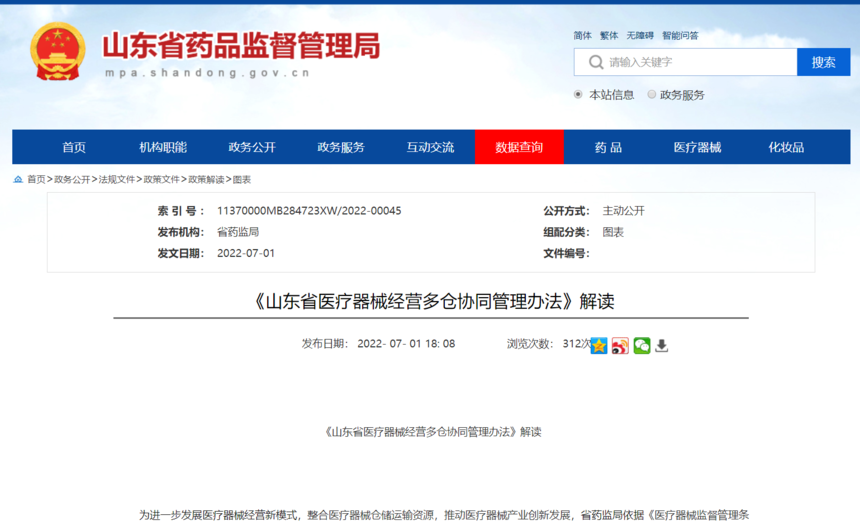Image resolution: width=860 pixels, height=530 pixels.
Task: Go to 政策文件 in breadcrumb
Action: (x=161, y=179)
